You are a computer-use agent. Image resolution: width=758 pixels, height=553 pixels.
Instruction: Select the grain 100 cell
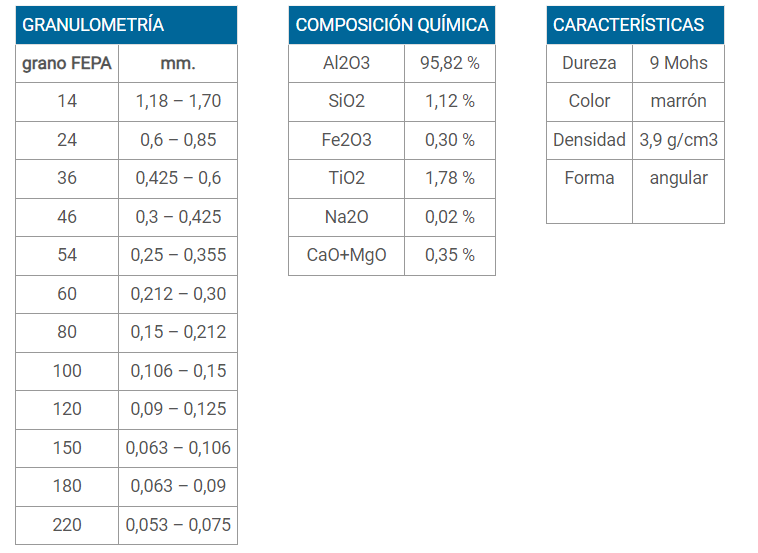click(x=67, y=371)
